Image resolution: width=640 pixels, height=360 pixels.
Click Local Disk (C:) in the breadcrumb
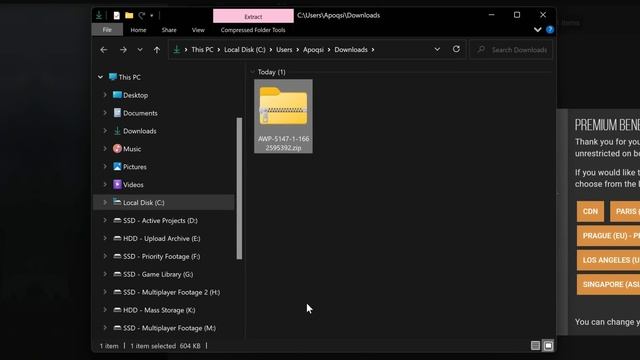tap(245, 49)
